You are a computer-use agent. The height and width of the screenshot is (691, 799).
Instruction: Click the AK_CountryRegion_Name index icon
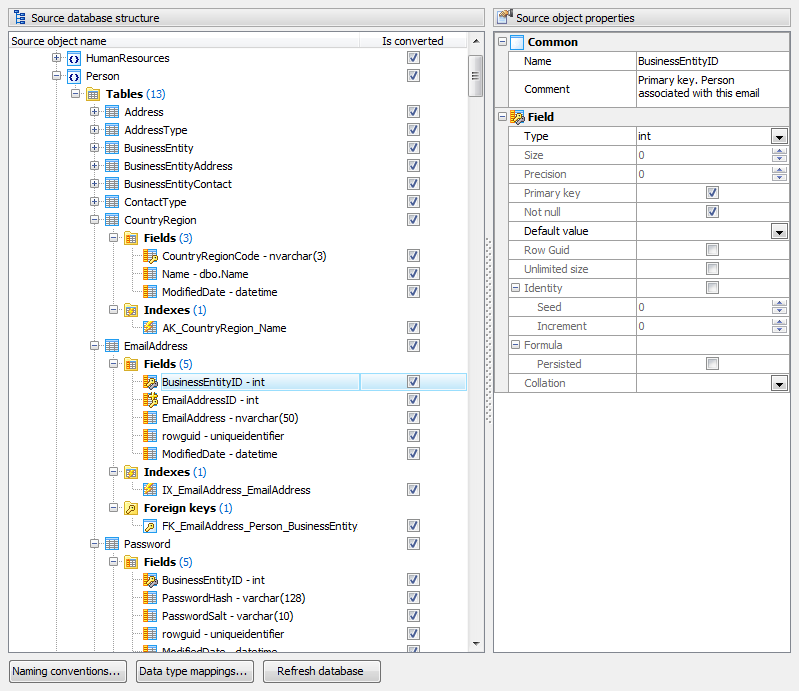coord(150,328)
